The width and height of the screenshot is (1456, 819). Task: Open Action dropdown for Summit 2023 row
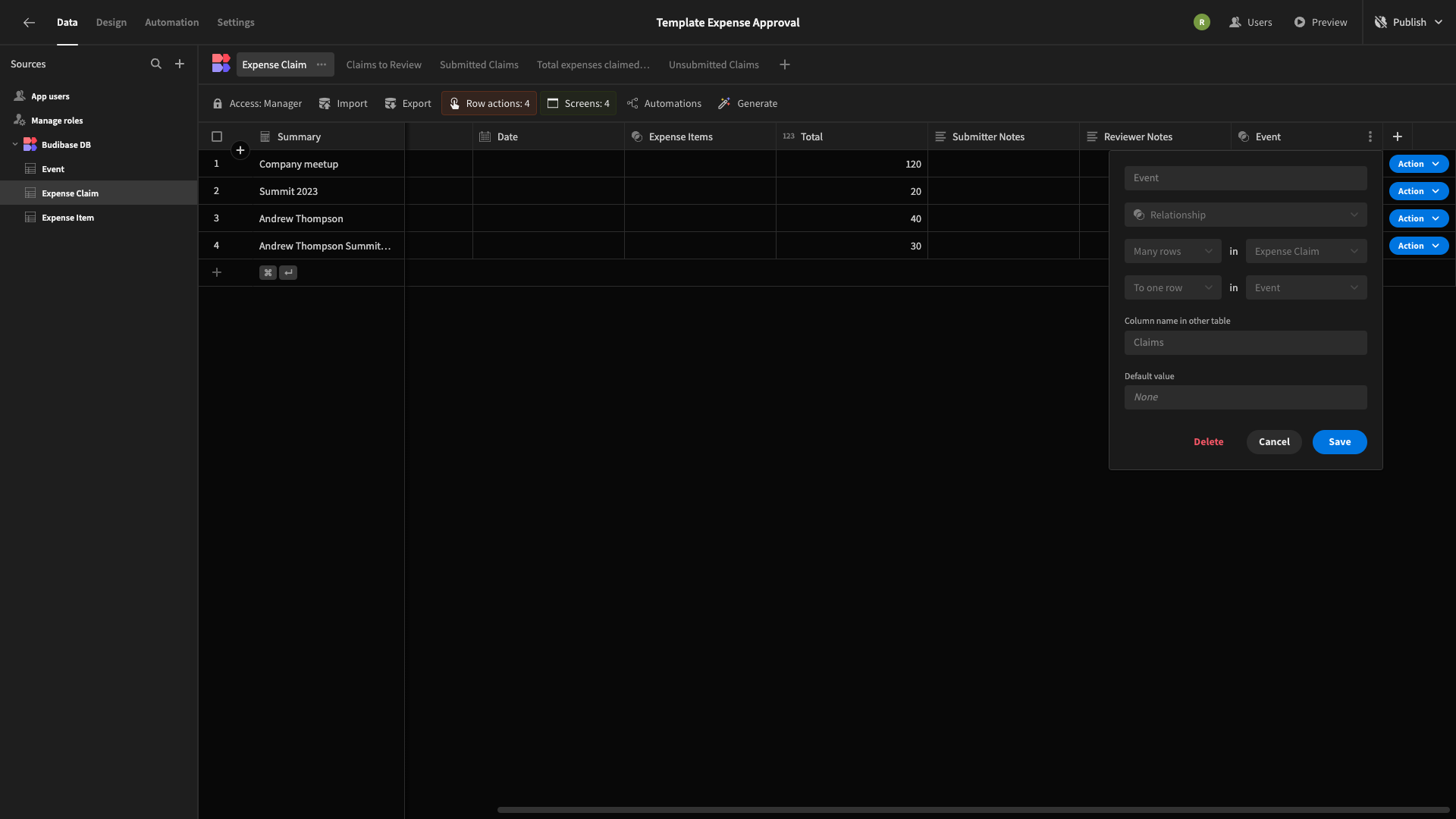coord(1418,191)
